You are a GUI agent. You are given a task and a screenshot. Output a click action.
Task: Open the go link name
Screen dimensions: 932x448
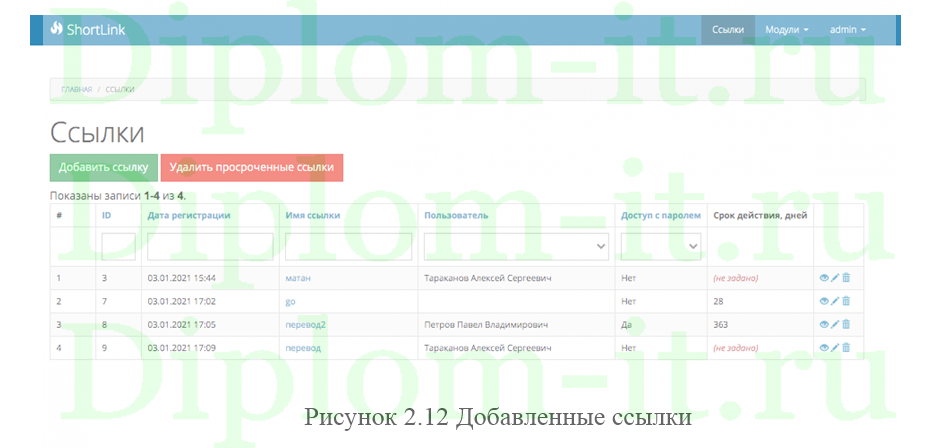(x=291, y=302)
